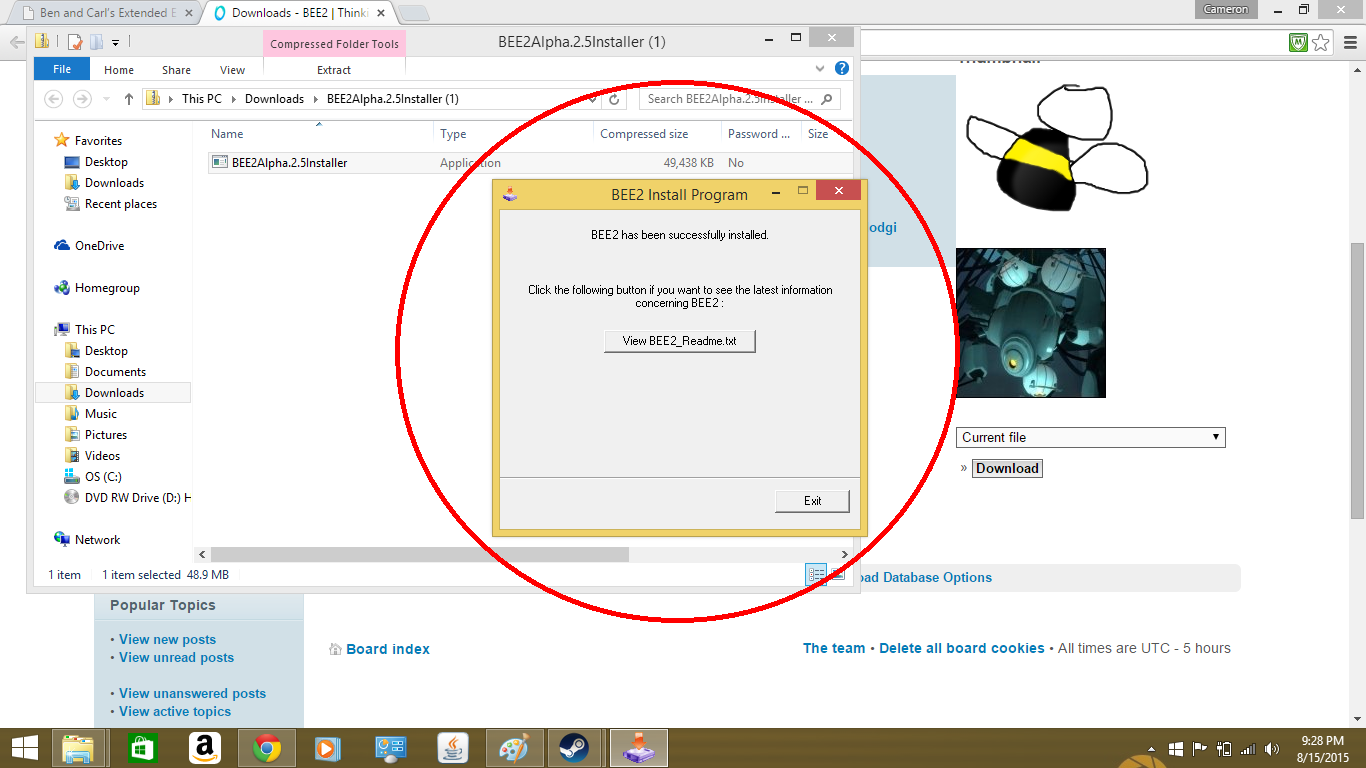Open the View active topics link

(x=175, y=711)
